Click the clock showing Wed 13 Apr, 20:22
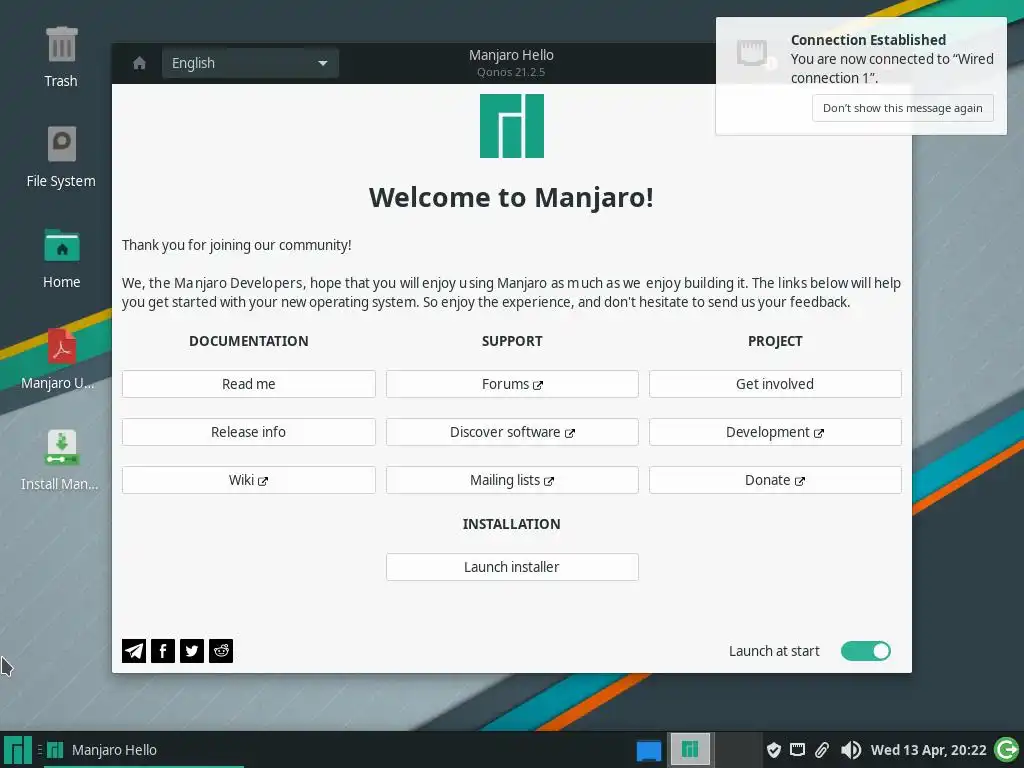Screen dimensions: 1024x768 (928, 750)
